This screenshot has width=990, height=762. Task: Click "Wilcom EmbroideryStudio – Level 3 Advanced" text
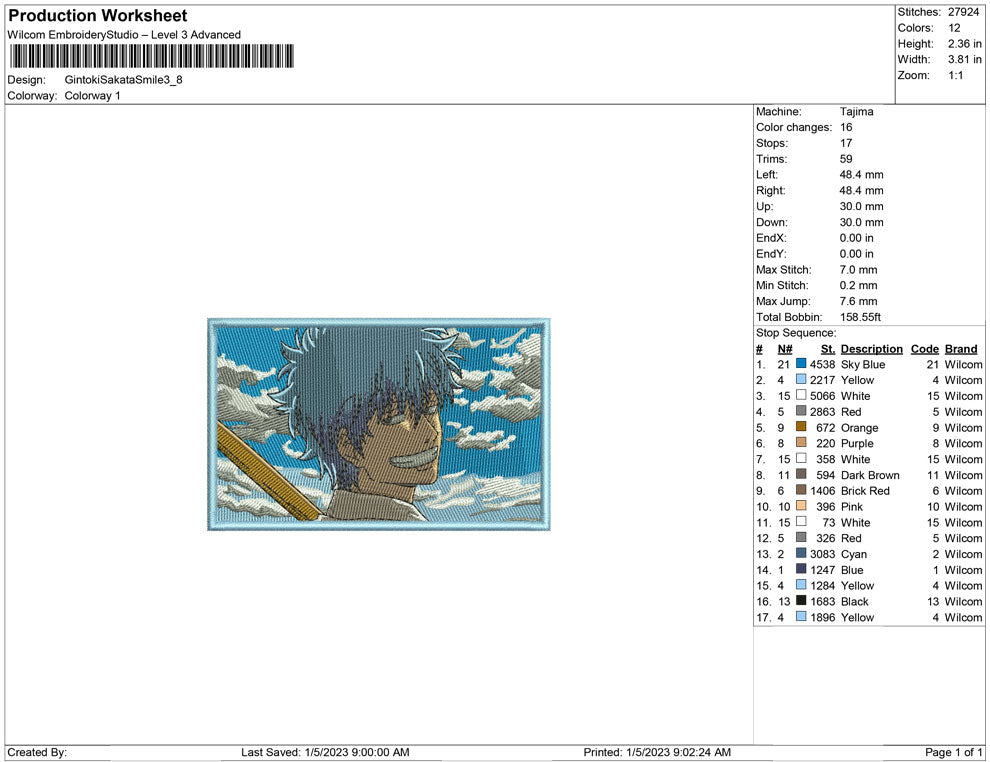point(124,35)
